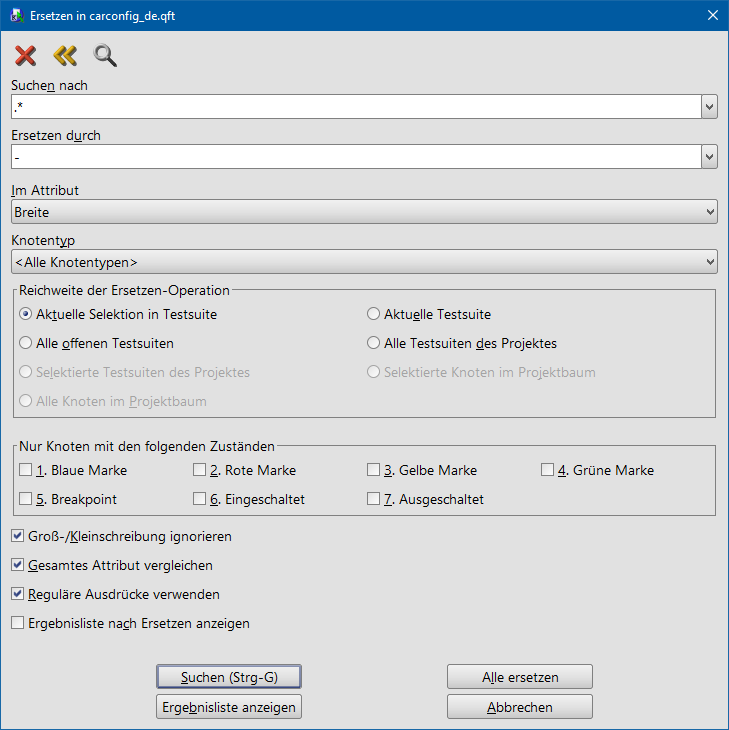Screen dimensions: 729x730
Task: Focus the Suchen nach input field
Action: tap(356, 107)
